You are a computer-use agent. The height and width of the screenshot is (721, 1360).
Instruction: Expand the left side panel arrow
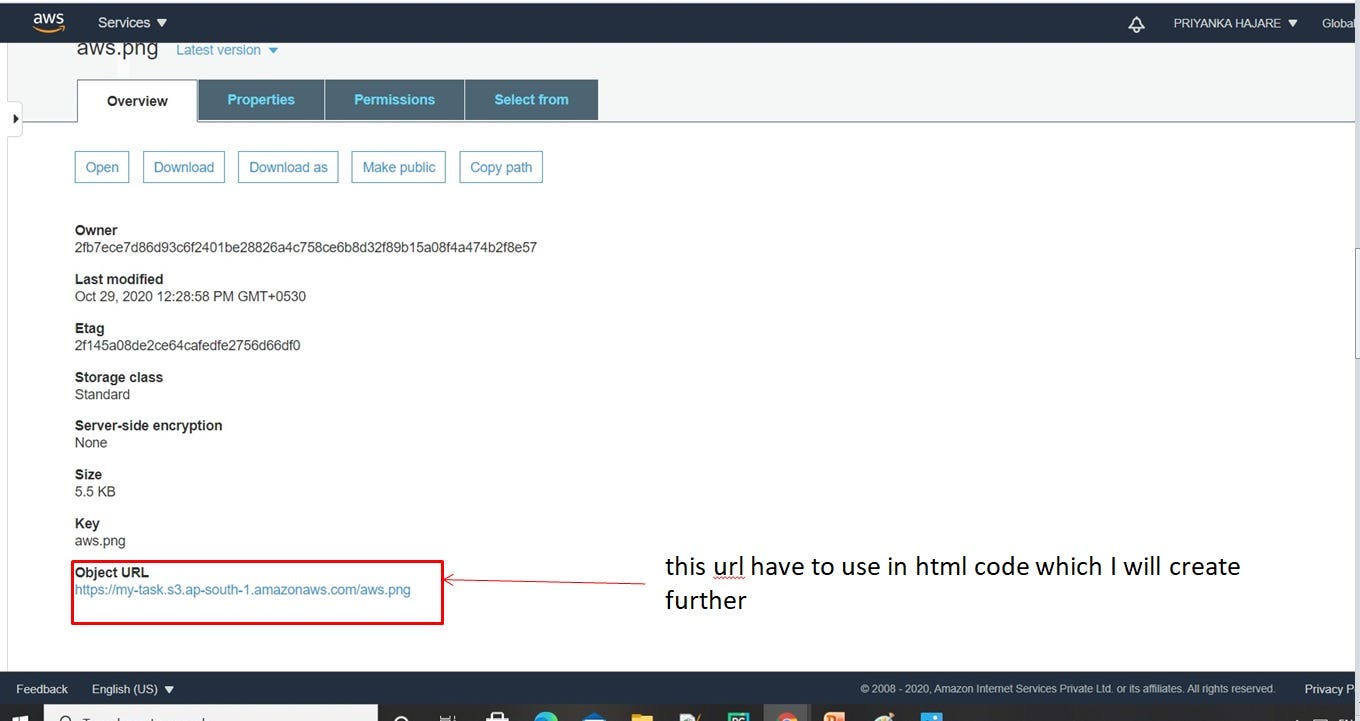click(x=15, y=119)
